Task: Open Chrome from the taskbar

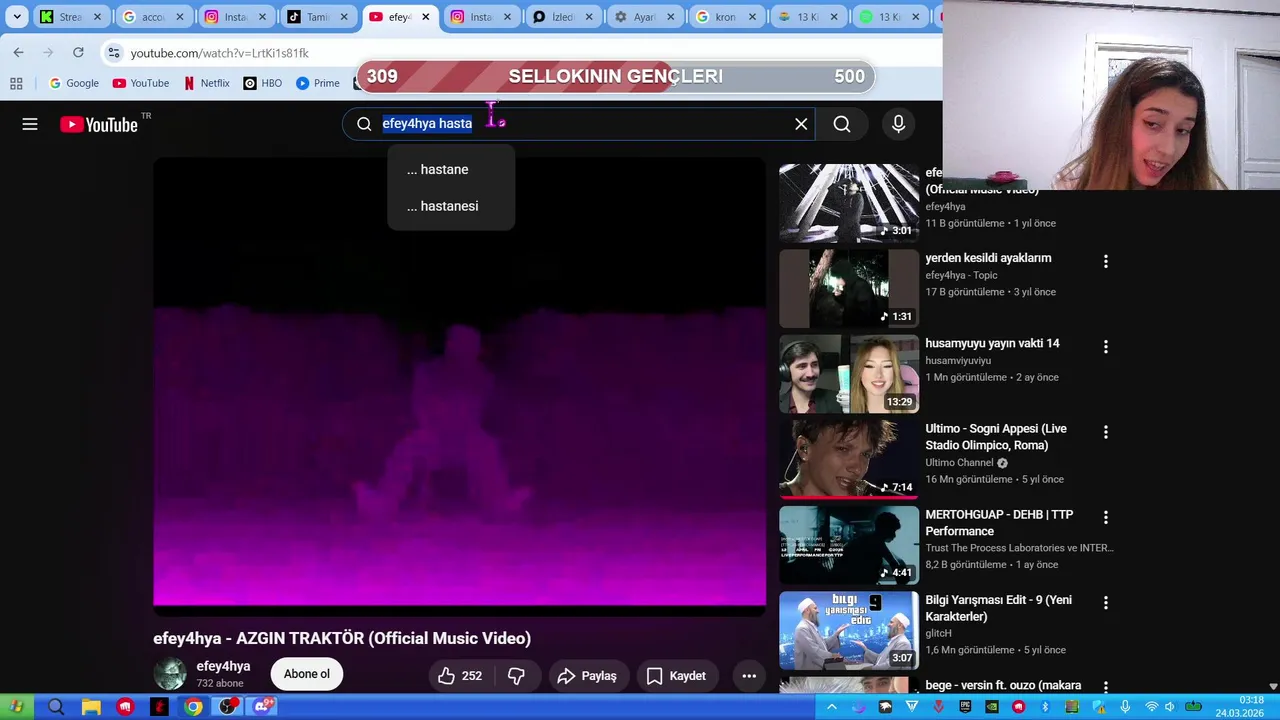Action: click(x=193, y=707)
